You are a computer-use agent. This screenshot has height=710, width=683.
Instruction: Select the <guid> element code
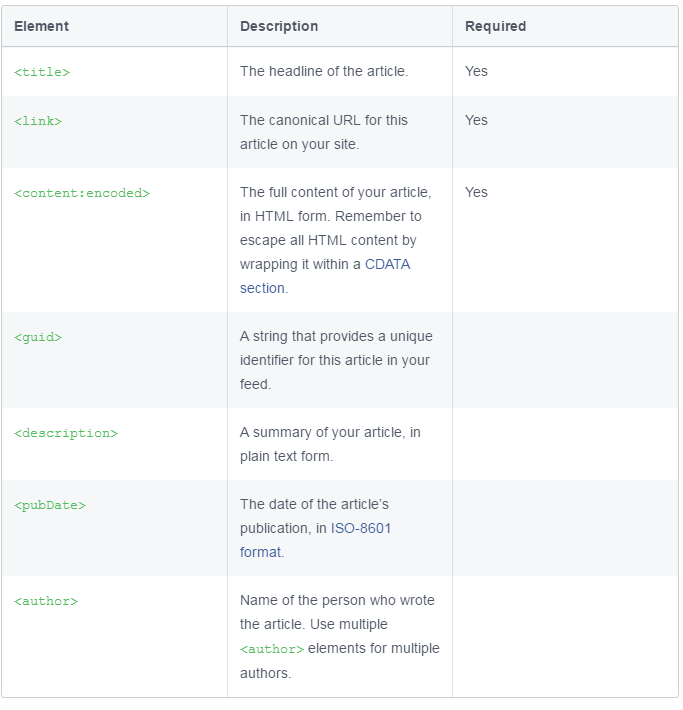coord(38,337)
